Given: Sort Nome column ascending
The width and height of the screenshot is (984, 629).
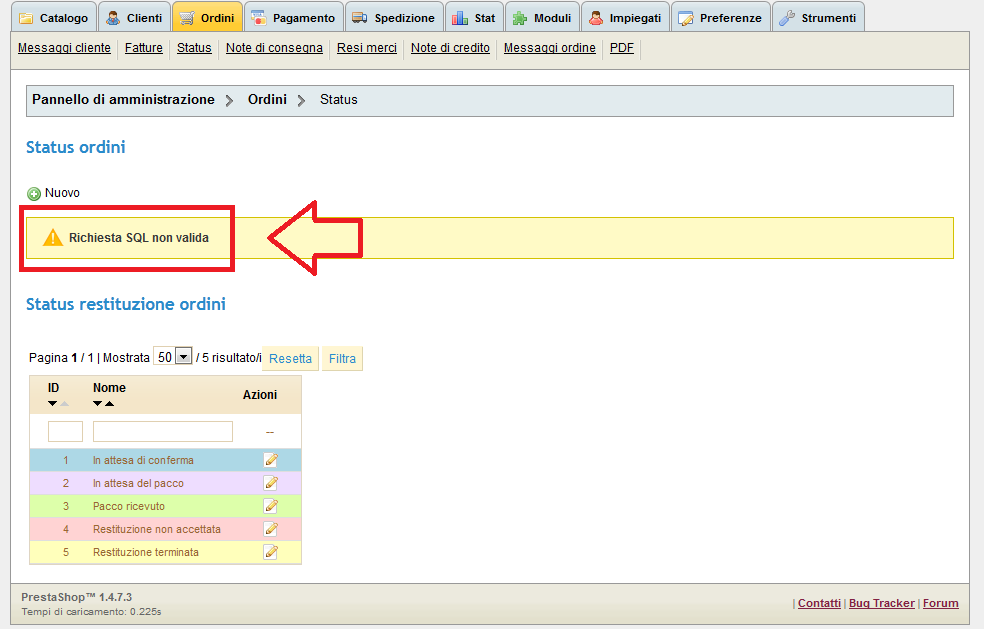Looking at the screenshot, I should pyautogui.click(x=109, y=404).
